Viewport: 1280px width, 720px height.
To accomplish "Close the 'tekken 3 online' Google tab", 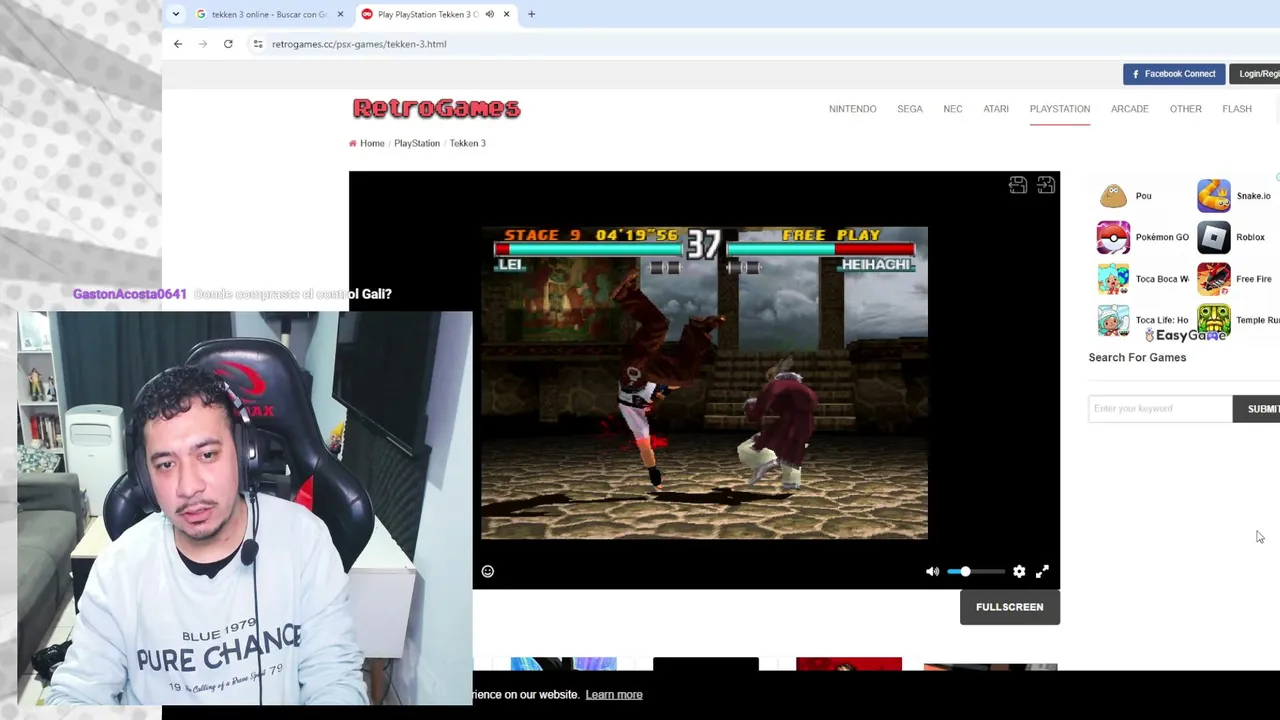I will coord(340,14).
